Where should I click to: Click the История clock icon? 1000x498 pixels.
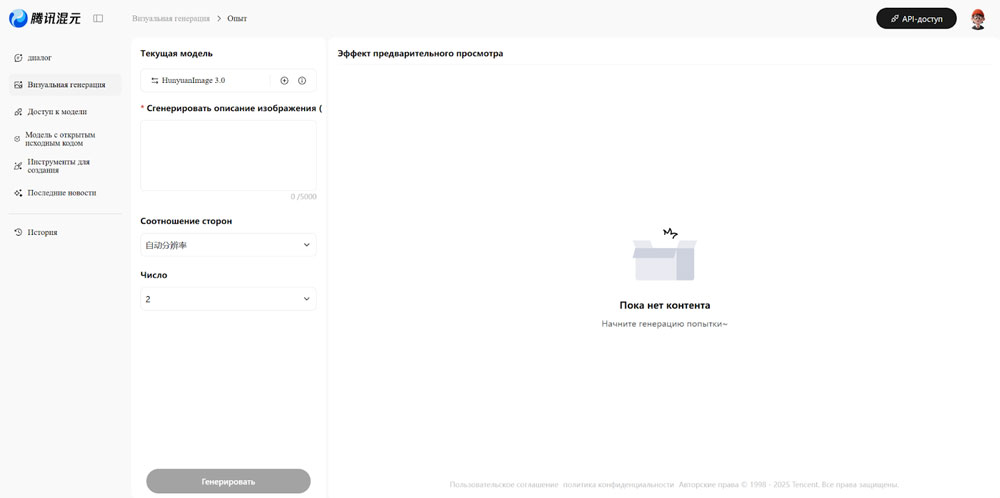click(x=18, y=232)
